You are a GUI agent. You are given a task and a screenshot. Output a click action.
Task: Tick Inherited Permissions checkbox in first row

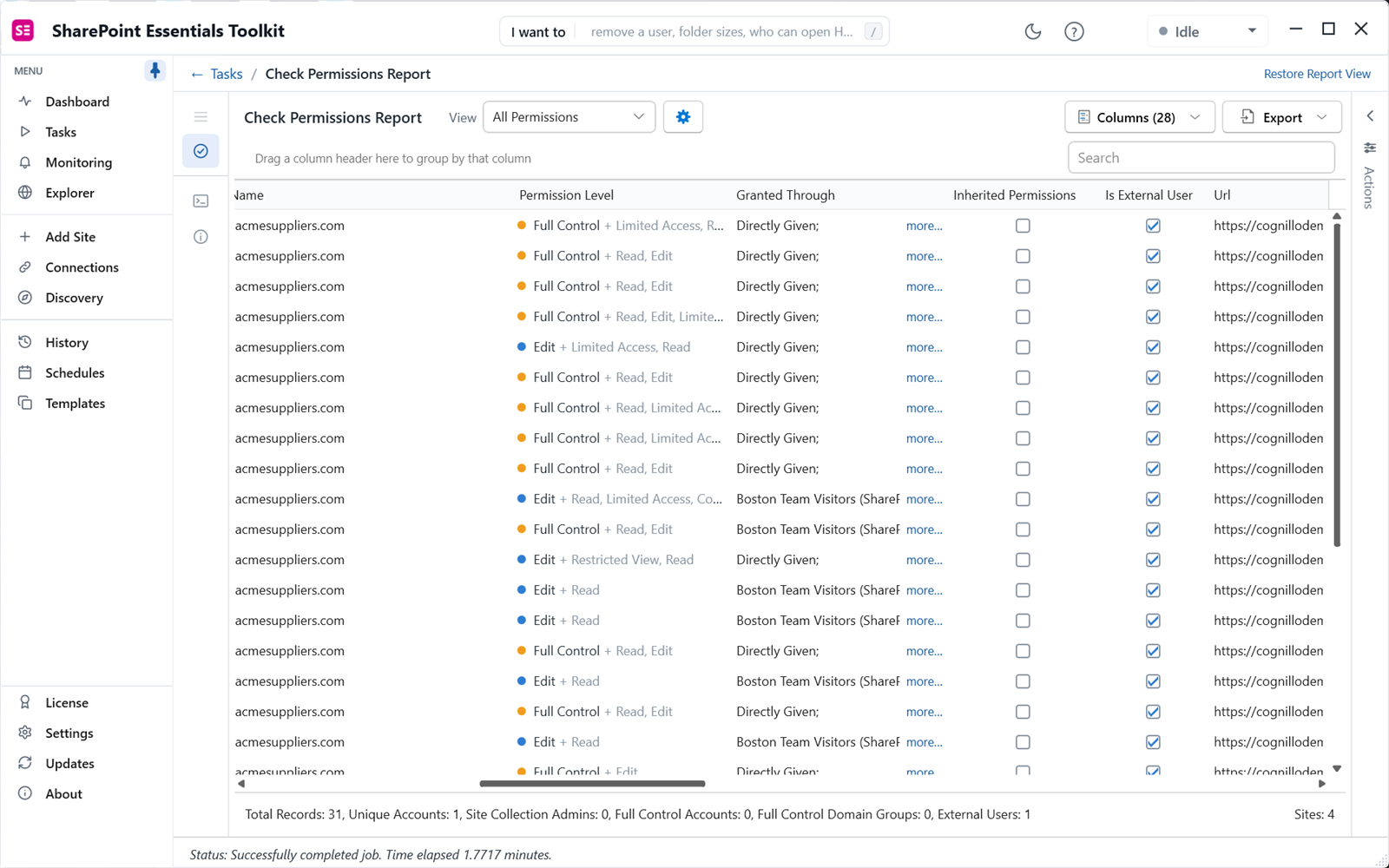pos(1023,226)
